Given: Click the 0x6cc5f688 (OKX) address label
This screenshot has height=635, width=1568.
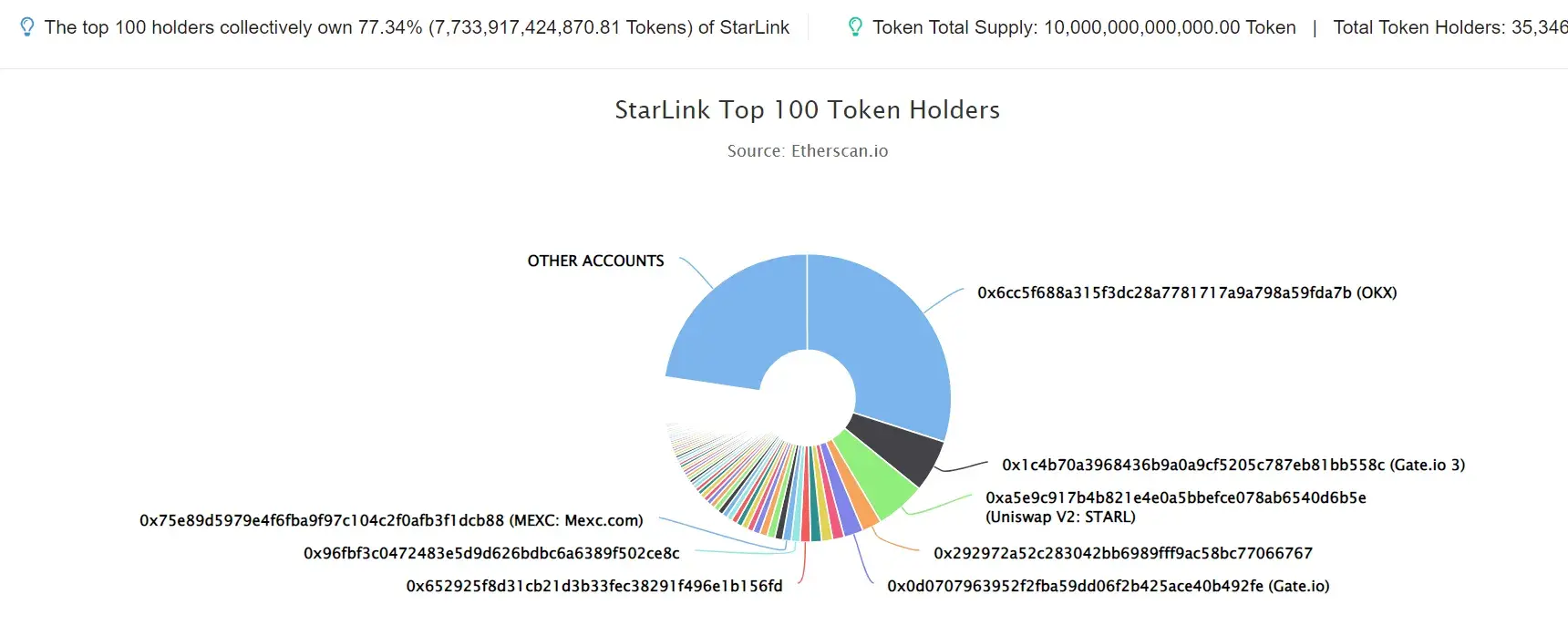Looking at the screenshot, I should (x=1187, y=292).
